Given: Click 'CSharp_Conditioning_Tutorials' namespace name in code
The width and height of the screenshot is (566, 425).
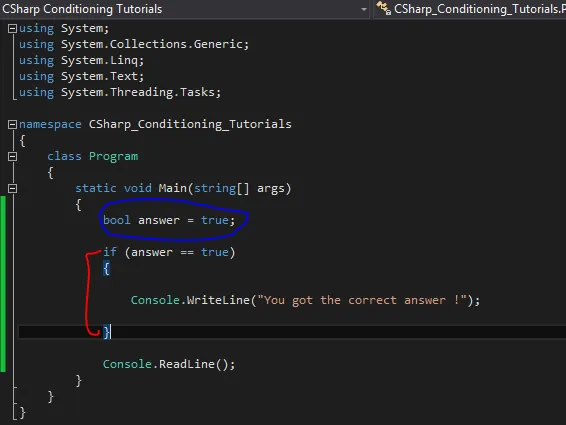Looking at the screenshot, I should point(190,125).
